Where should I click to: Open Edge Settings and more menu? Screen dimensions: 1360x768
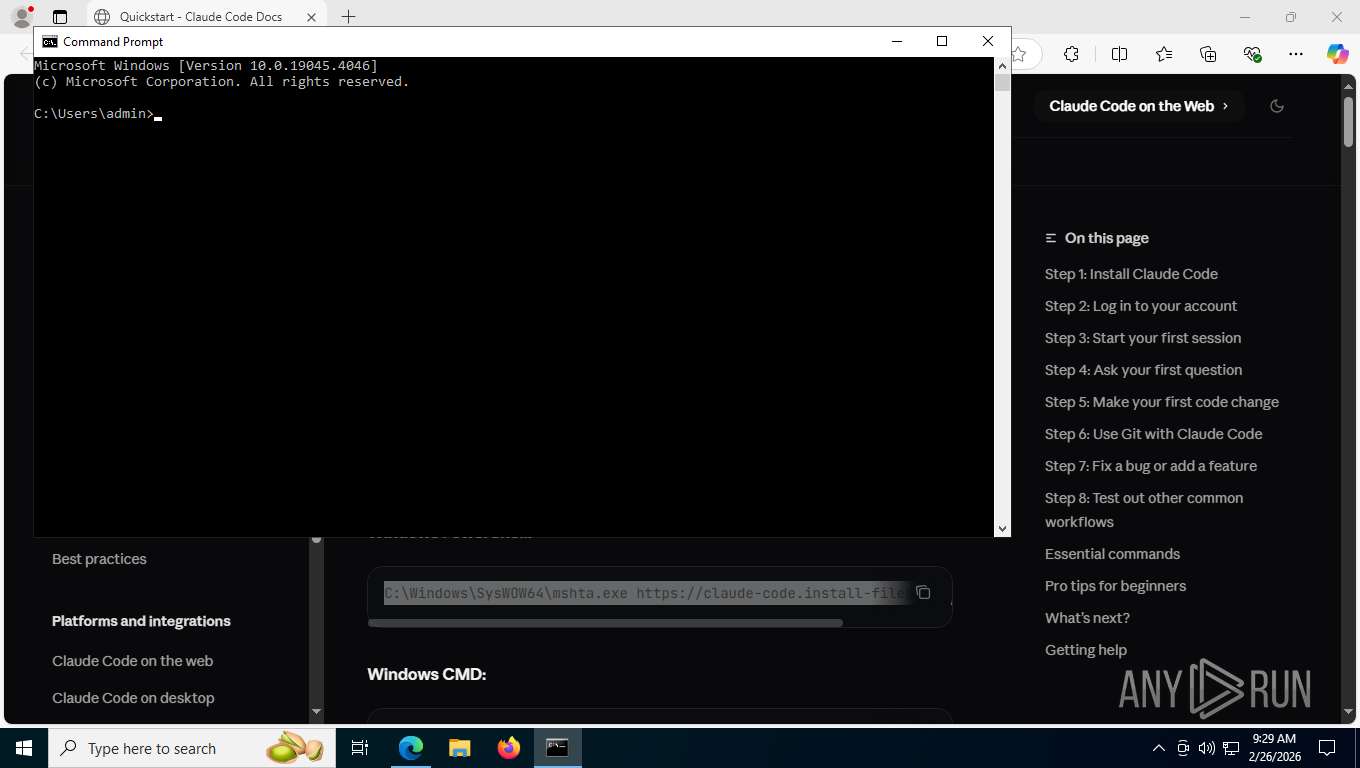tap(1296, 54)
